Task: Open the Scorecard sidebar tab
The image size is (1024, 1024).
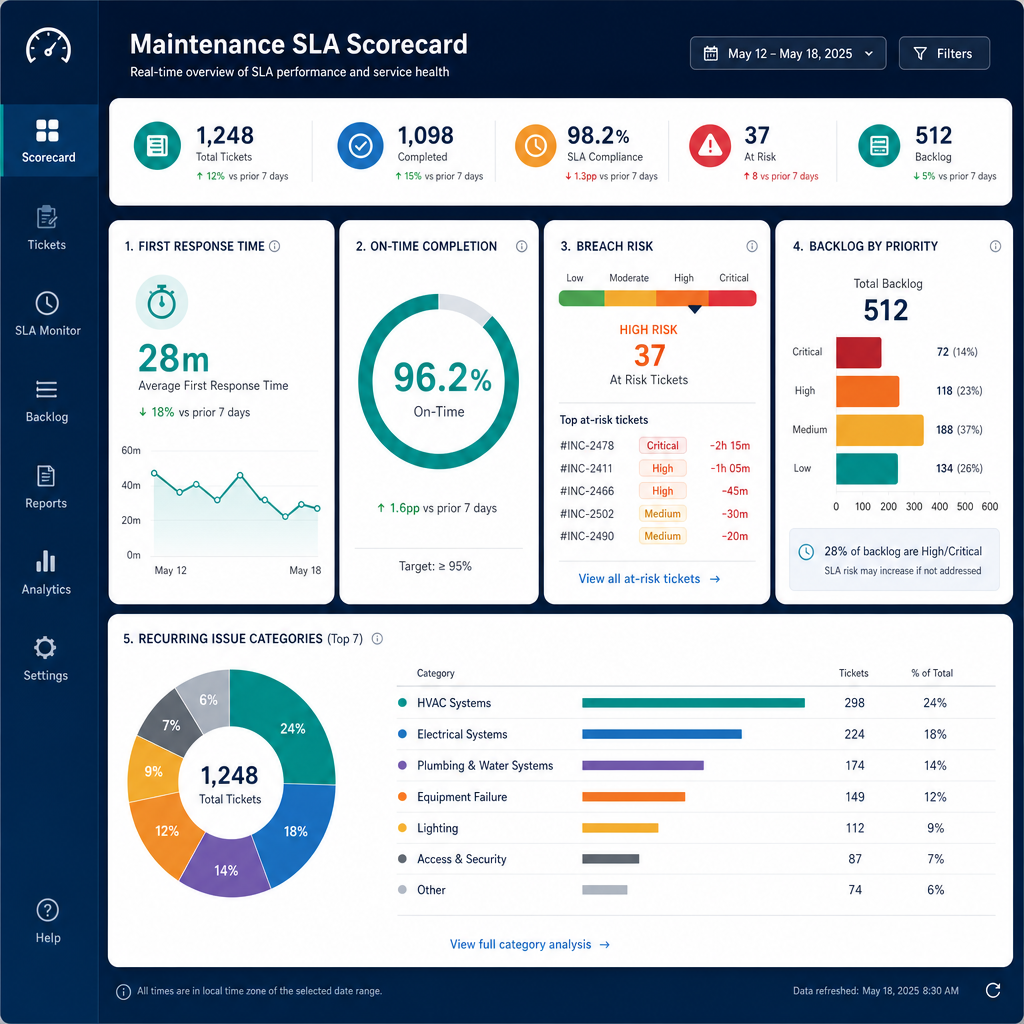Action: point(48,140)
